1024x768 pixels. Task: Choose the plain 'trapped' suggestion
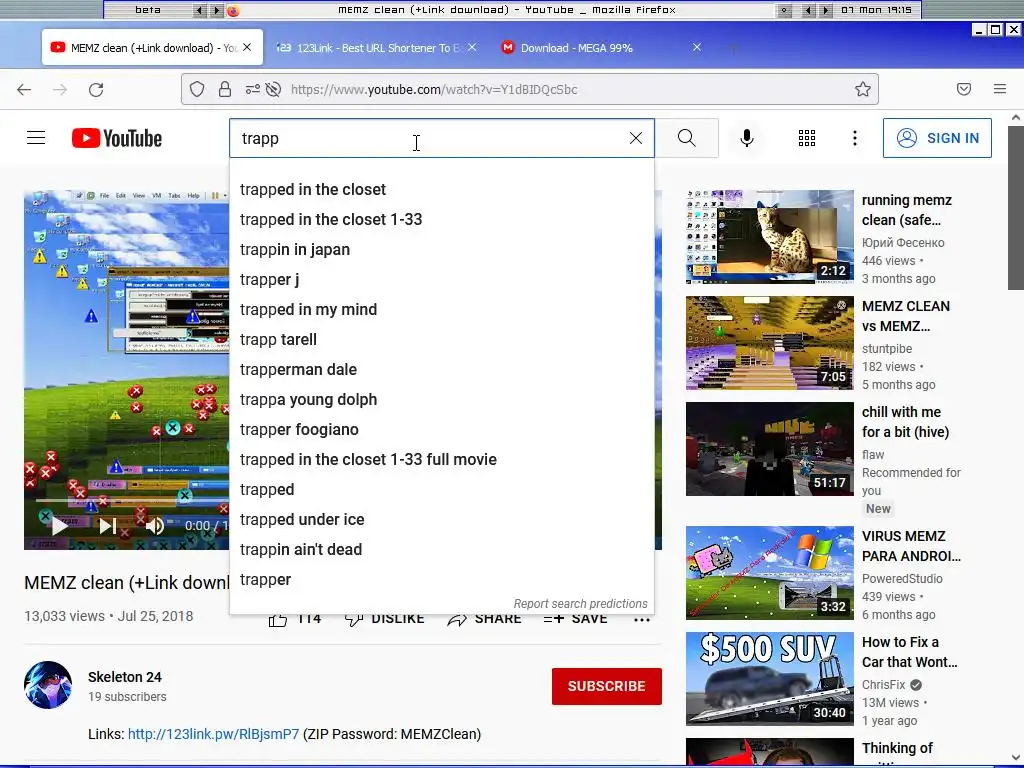coord(441,490)
